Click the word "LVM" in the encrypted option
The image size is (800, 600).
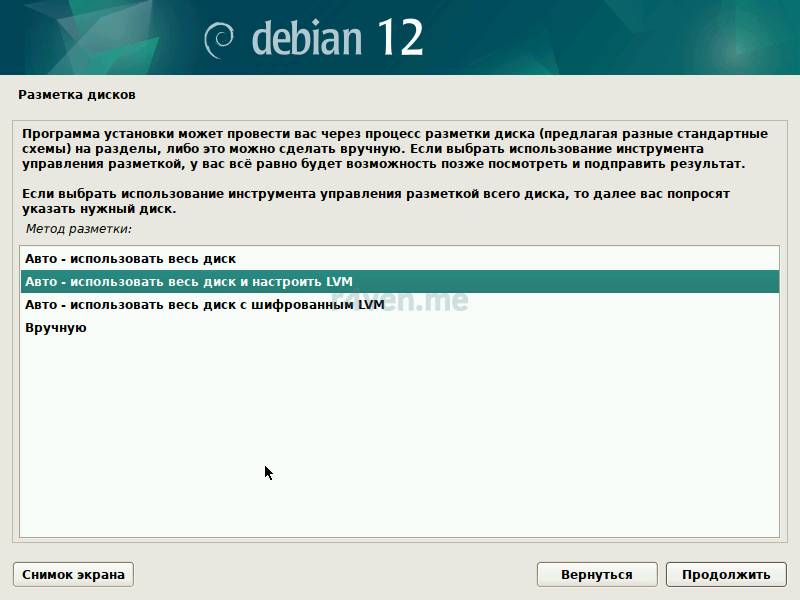(x=370, y=304)
